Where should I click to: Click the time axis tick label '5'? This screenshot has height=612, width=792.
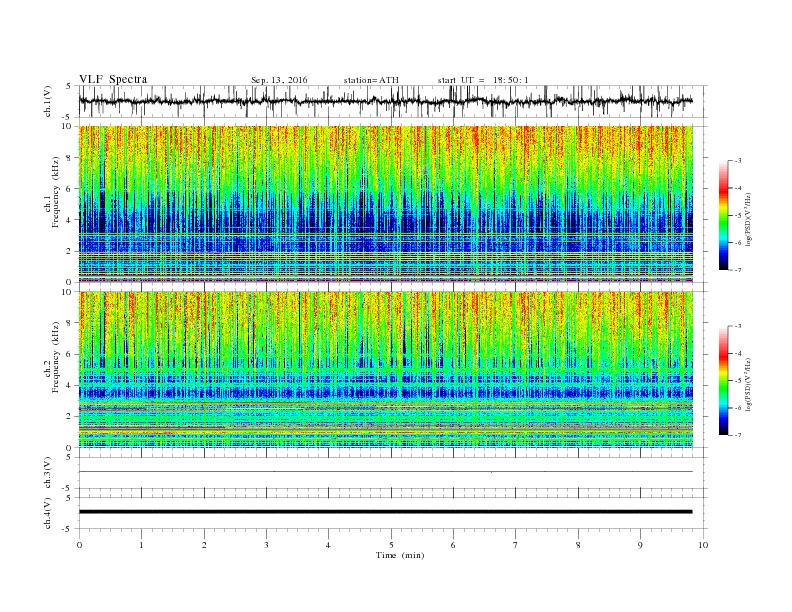click(391, 545)
